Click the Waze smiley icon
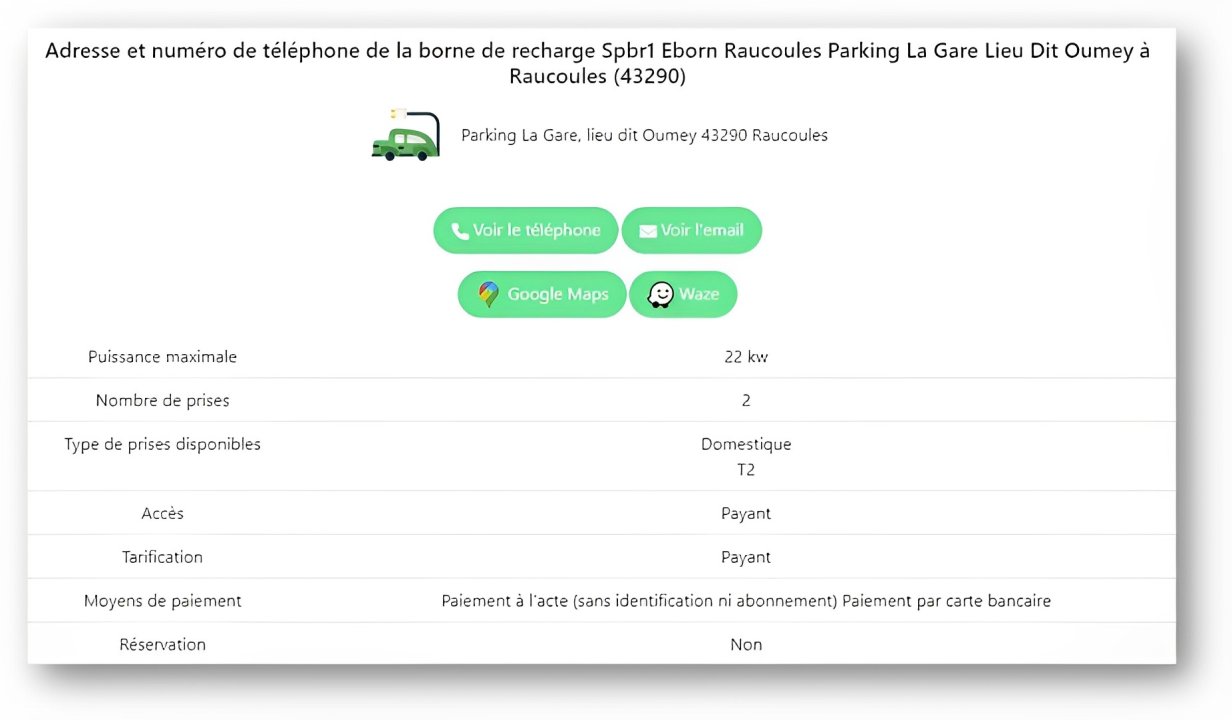The height and width of the screenshot is (720, 1232). coord(660,295)
